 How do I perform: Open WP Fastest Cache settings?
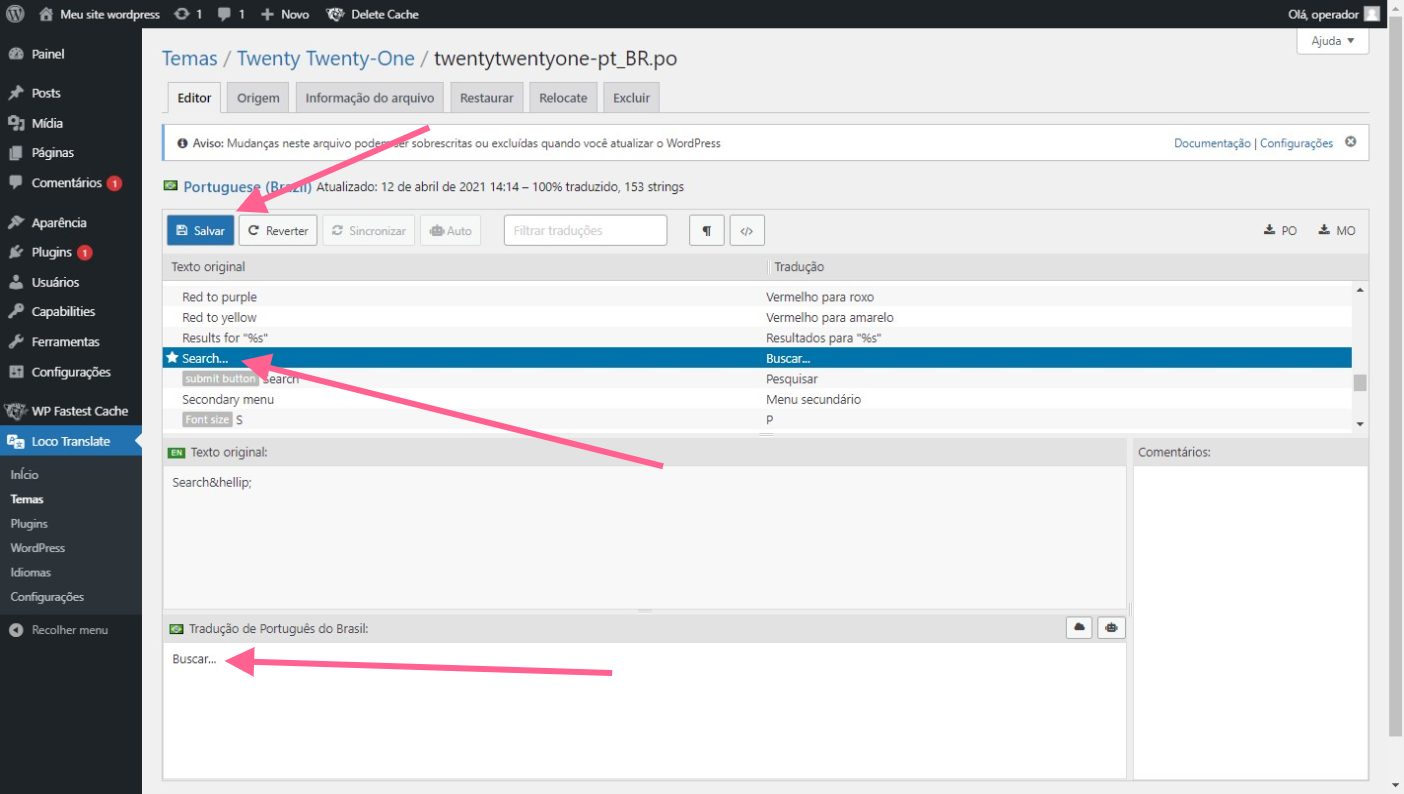pos(71,411)
